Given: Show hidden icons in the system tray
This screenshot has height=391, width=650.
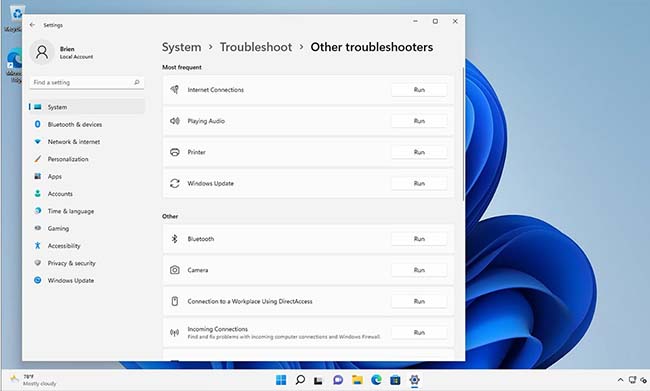Looking at the screenshot, I should 620,380.
